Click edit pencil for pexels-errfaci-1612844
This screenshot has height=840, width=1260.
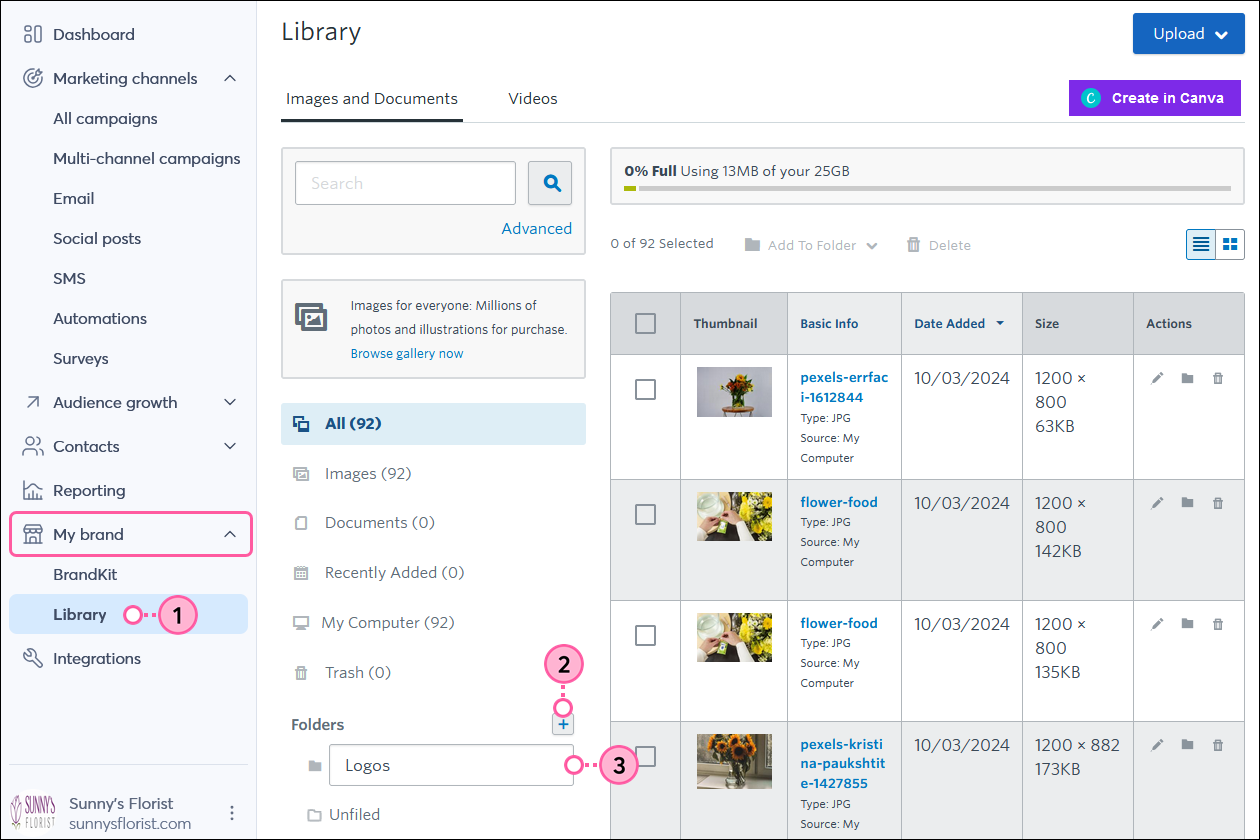point(1157,378)
